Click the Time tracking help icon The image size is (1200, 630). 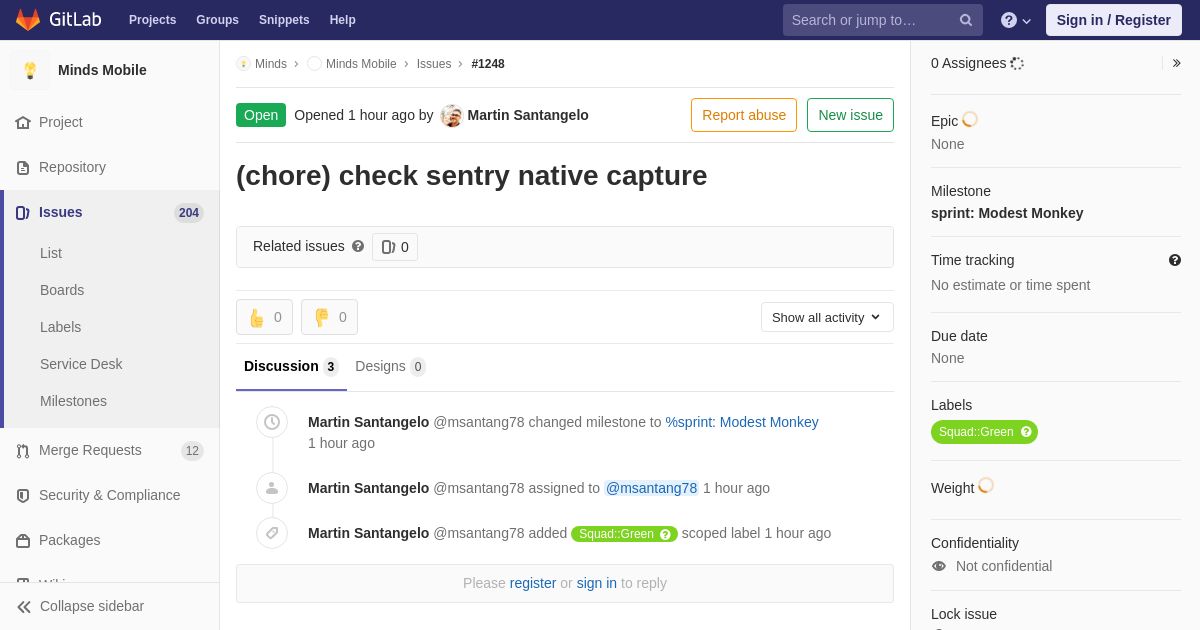pos(1175,260)
